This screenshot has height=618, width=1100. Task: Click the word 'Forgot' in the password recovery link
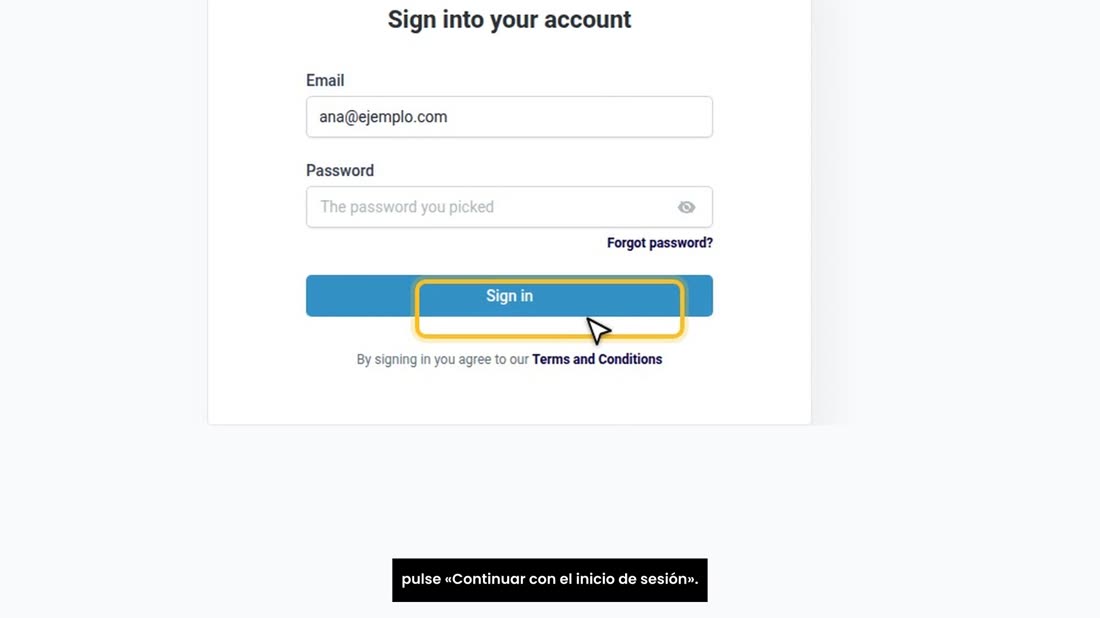(626, 243)
